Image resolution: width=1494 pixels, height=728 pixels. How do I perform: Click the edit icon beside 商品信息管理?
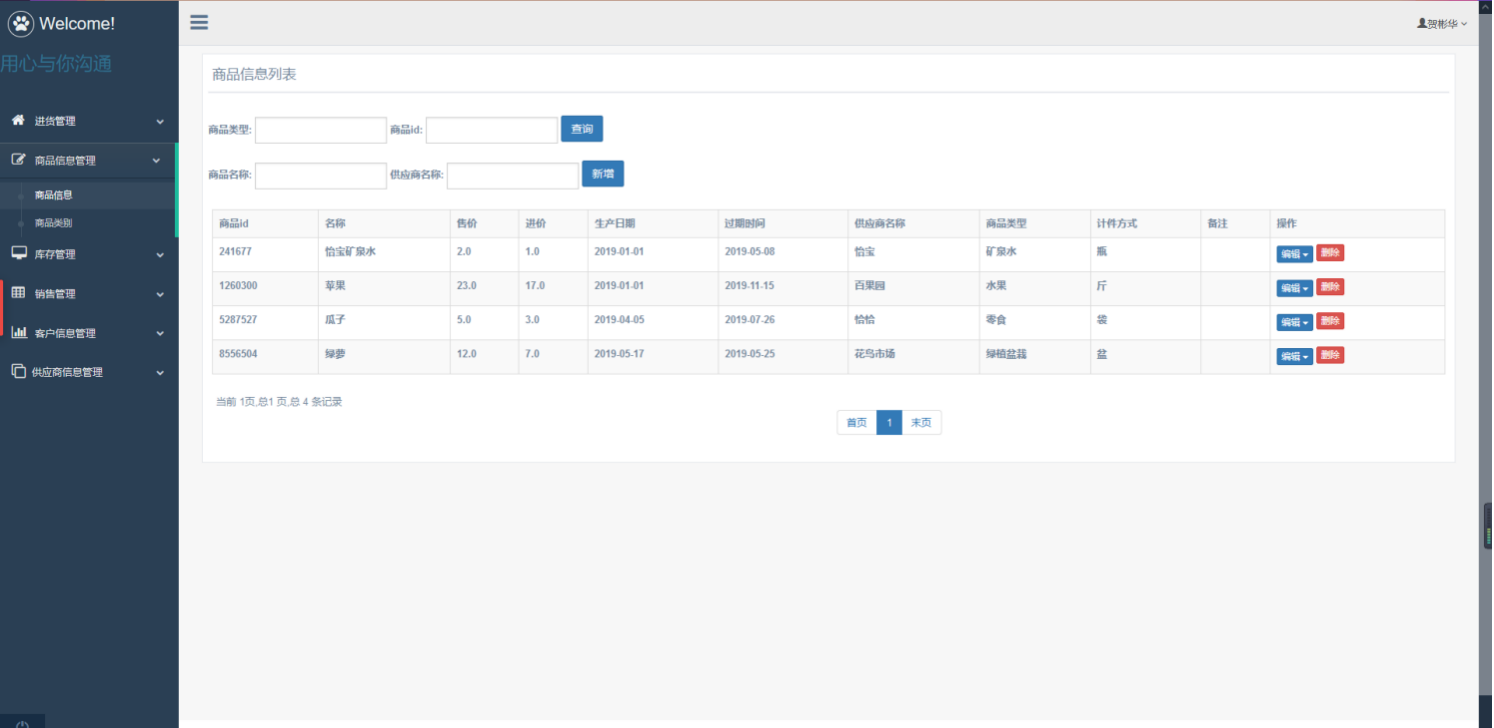coord(18,159)
